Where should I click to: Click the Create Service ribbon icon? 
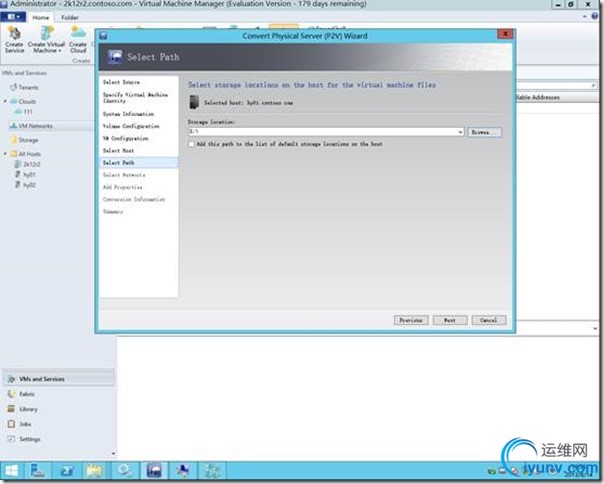click(14, 40)
